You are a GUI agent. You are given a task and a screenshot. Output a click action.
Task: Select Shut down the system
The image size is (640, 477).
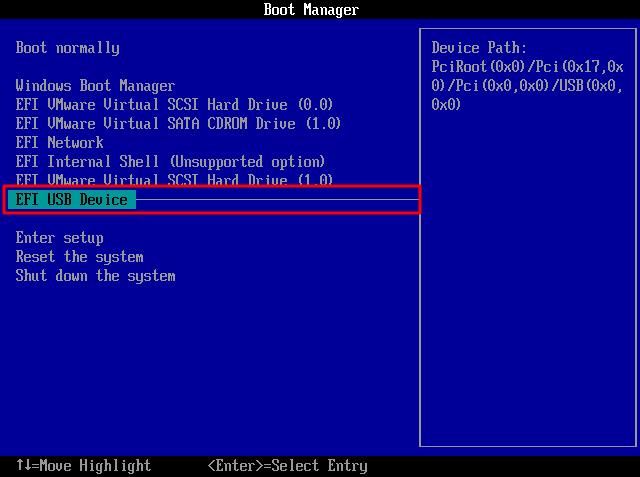[x=96, y=276]
